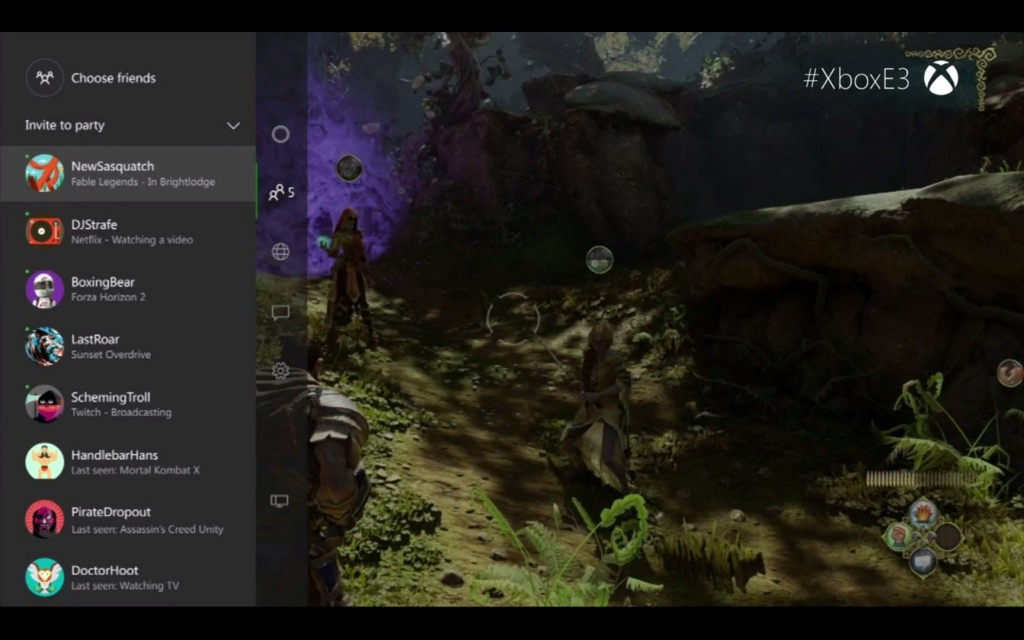
Task: Click the character portrait ability icon in HUD
Action: pos(899,537)
